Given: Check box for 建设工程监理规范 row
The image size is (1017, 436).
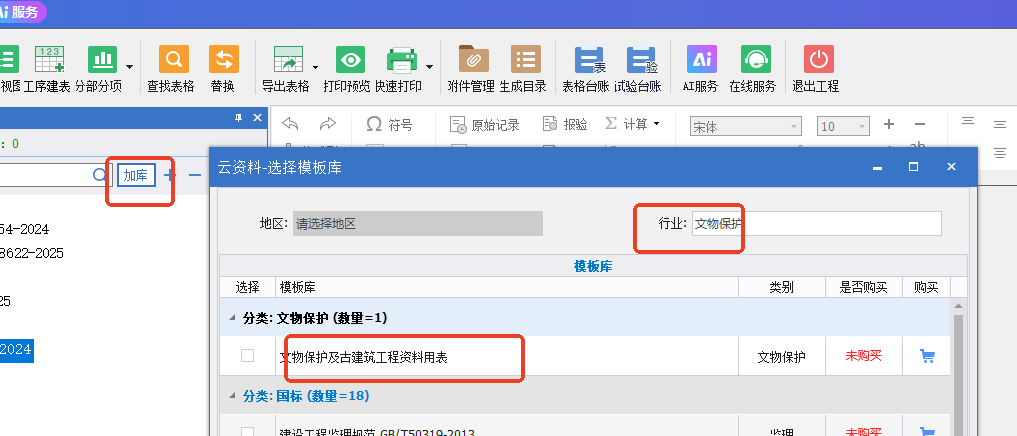Looking at the screenshot, I should [x=248, y=431].
